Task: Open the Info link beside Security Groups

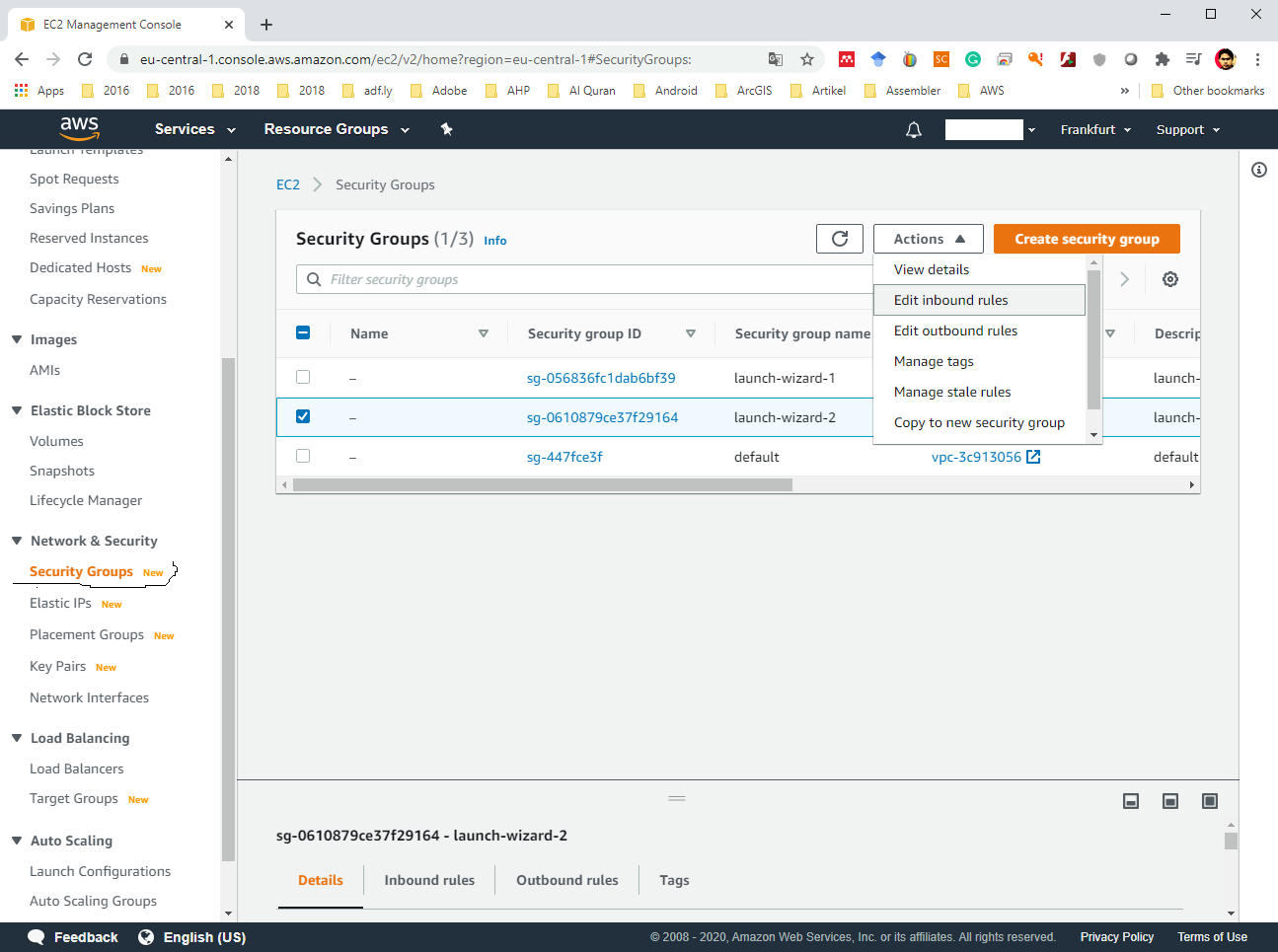Action: point(495,241)
